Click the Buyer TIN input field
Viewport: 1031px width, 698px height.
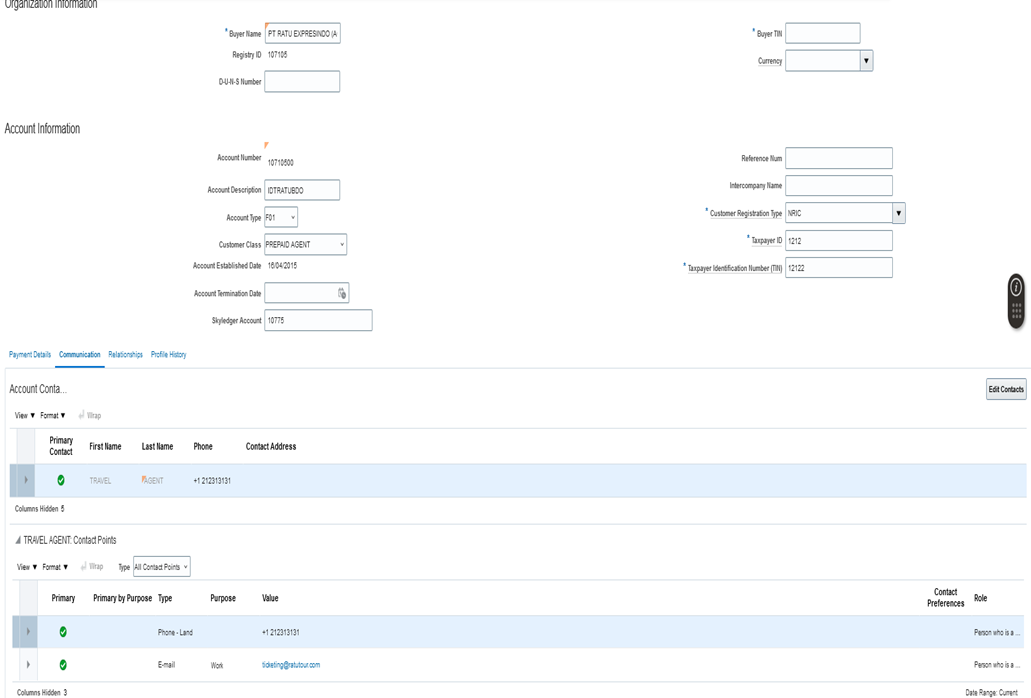point(823,33)
